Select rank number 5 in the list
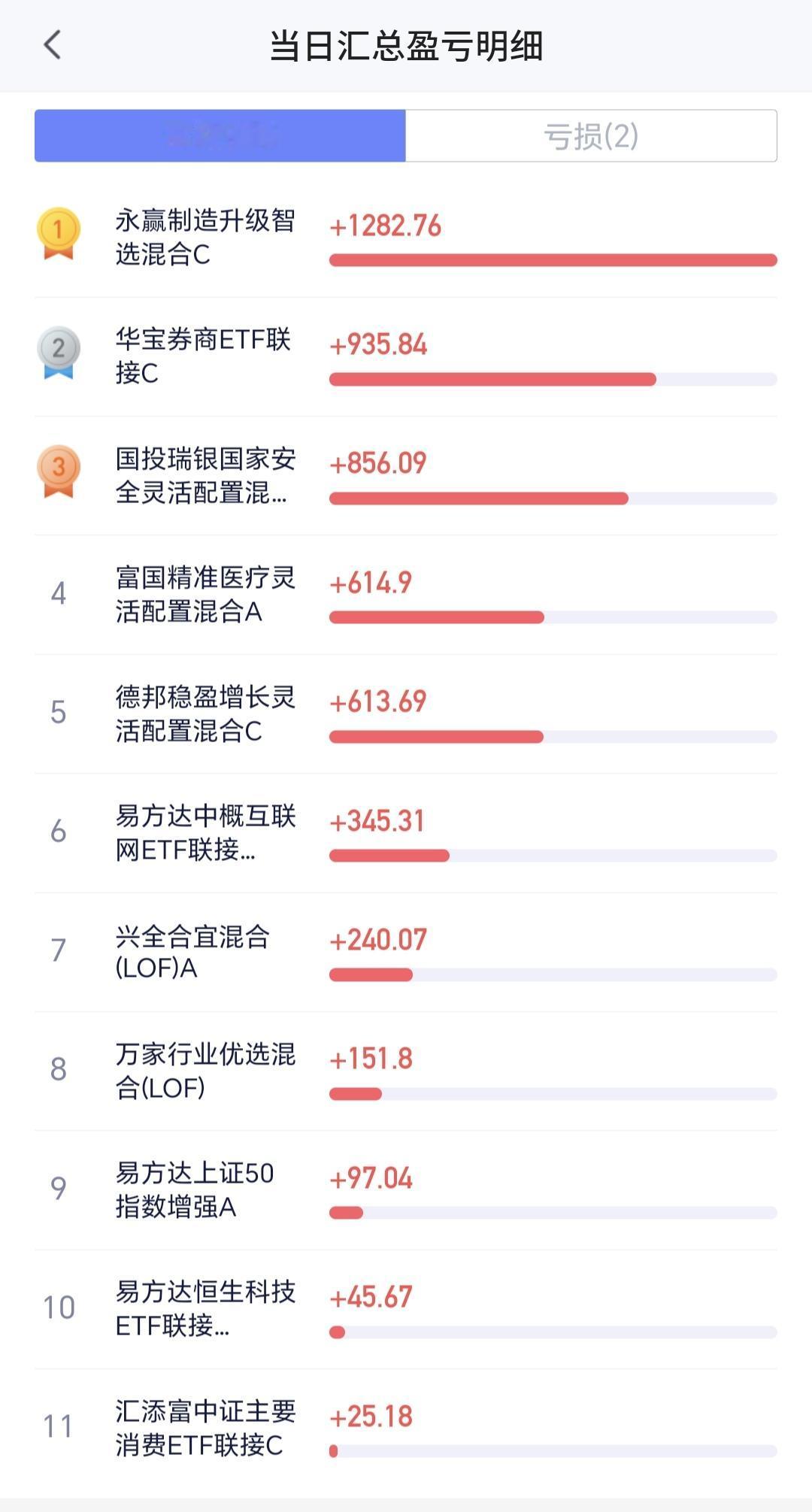The image size is (812, 1512). (x=59, y=712)
